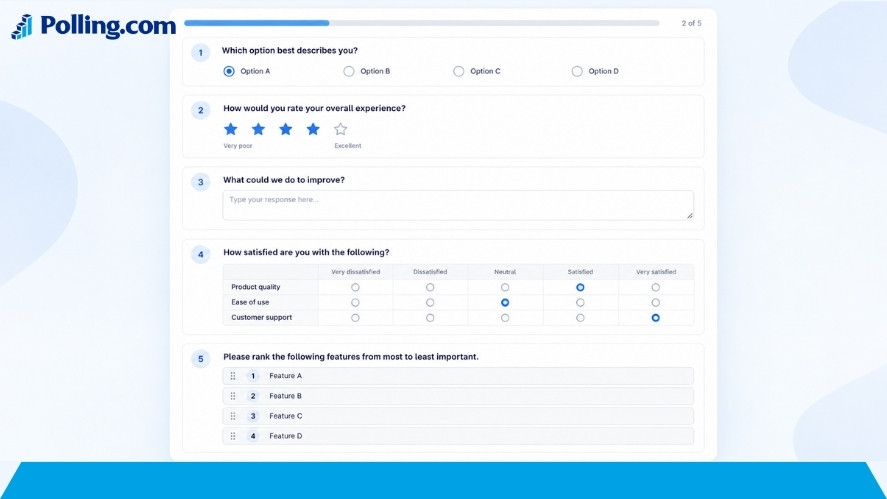Click the Feature D ranking row
This screenshot has height=499, width=887.
click(458, 436)
